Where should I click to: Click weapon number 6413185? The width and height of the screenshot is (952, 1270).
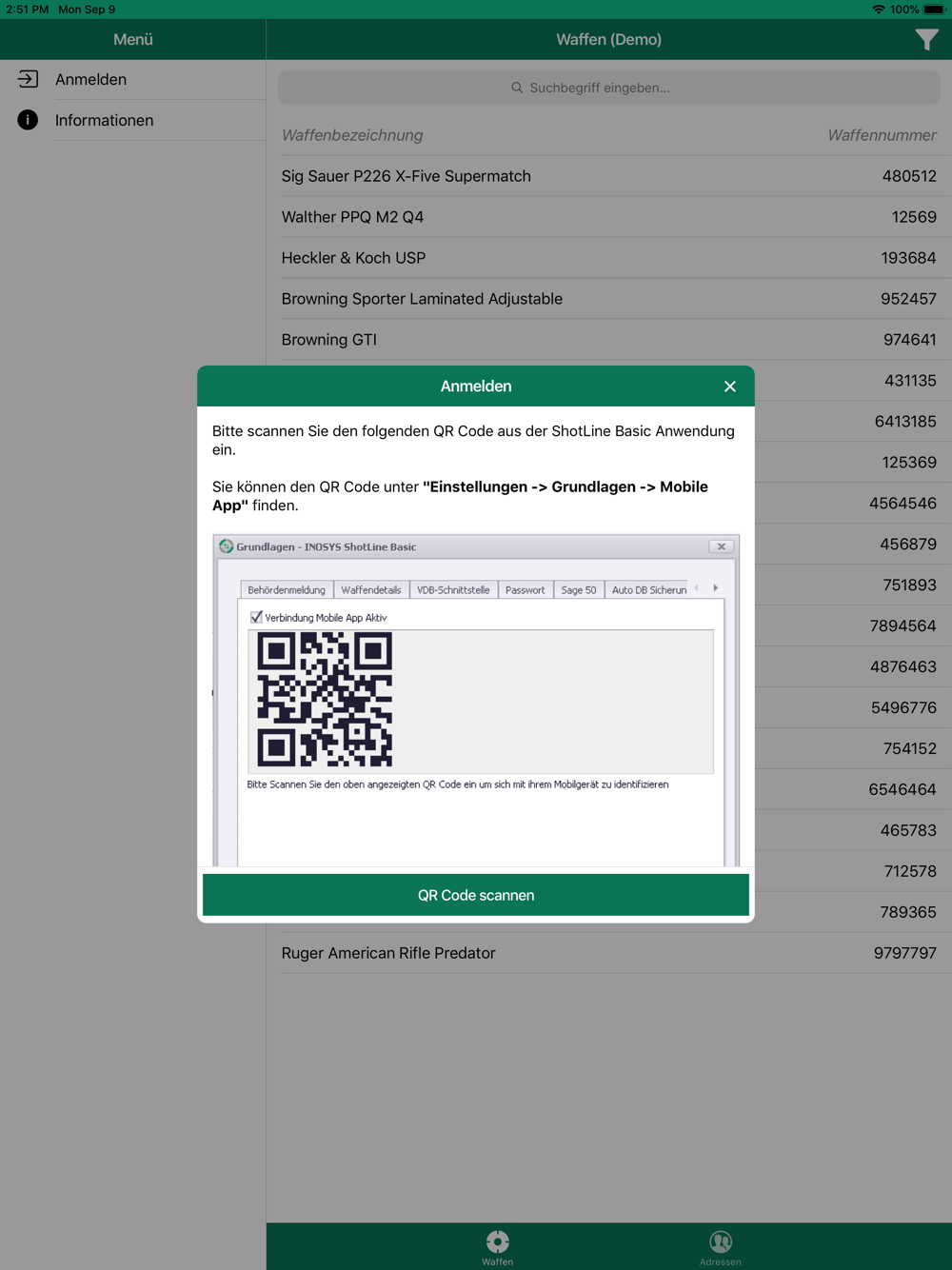coord(905,422)
